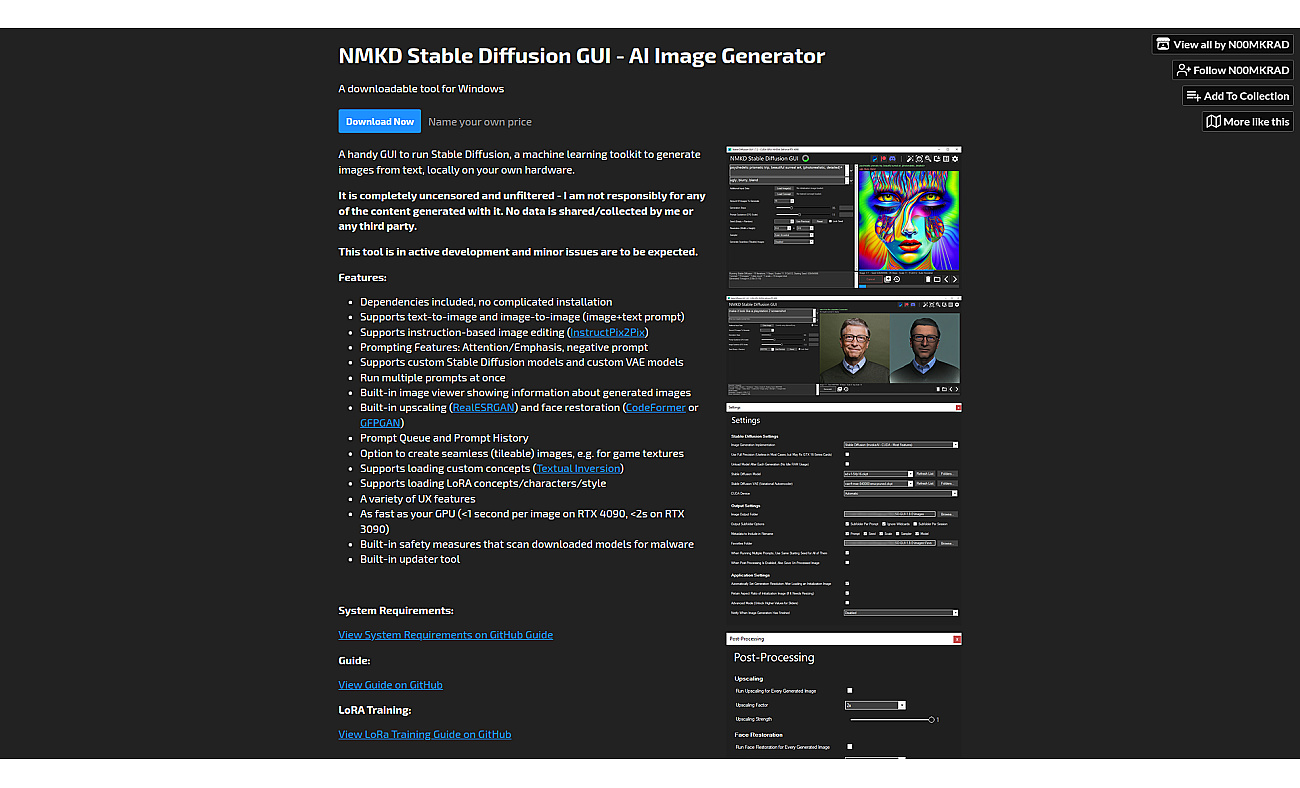This screenshot has width=1300, height=788.
Task: Click 'Supports loading LoRA concepts/characters/style' item
Action: pos(483,484)
